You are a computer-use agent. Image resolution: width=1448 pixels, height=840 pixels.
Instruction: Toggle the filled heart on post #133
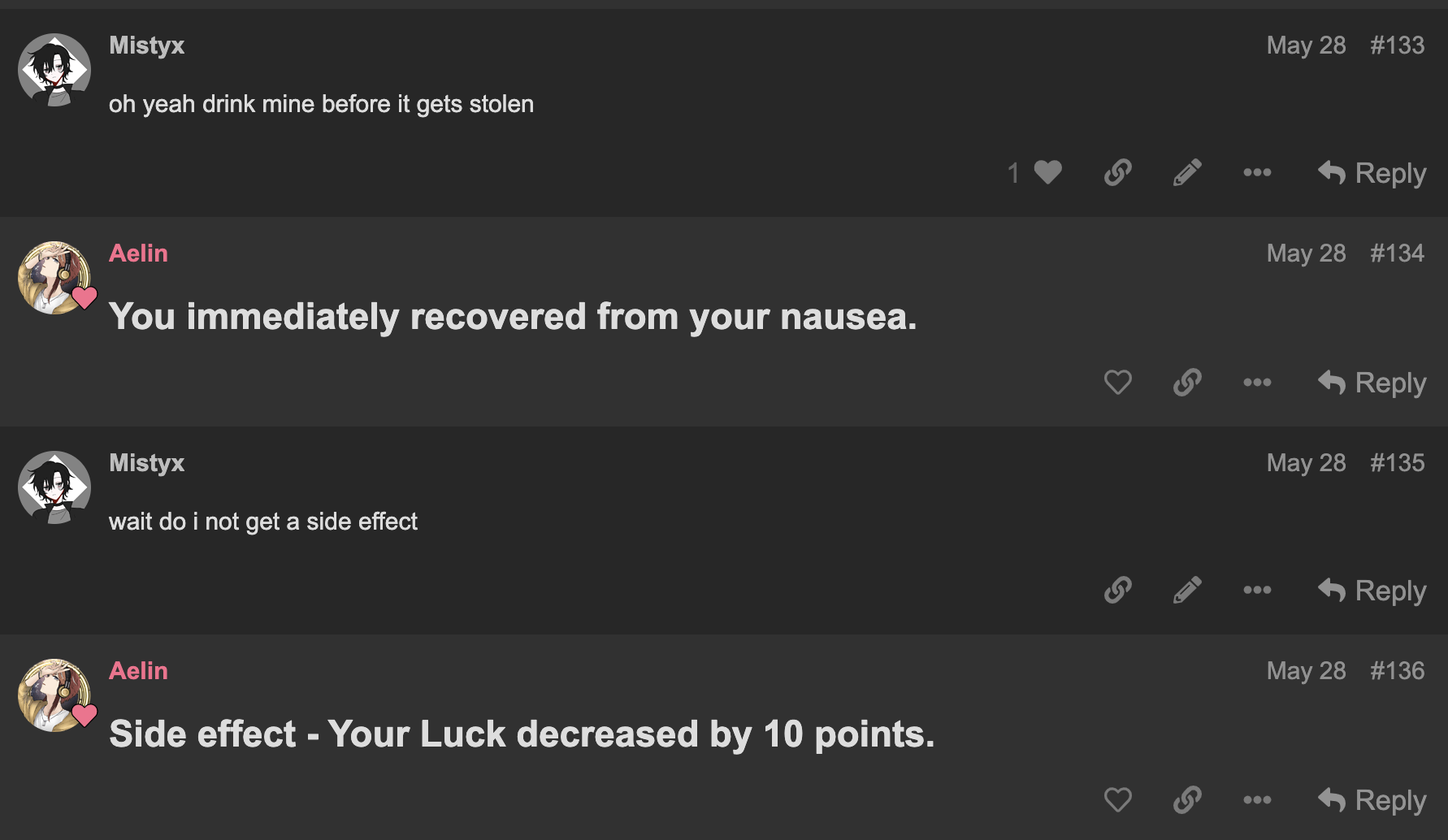tap(1047, 172)
